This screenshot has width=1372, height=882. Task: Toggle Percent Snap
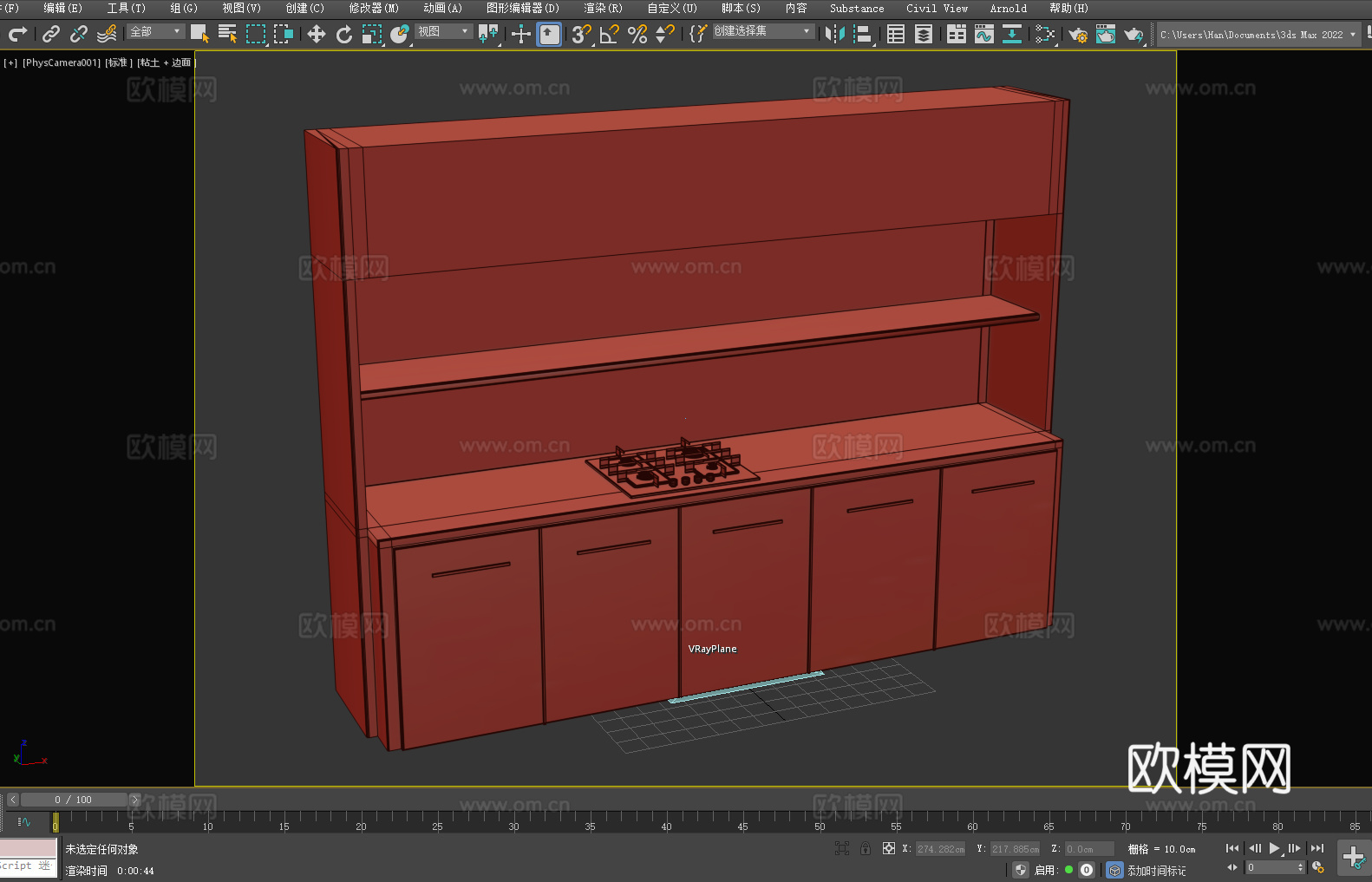coord(637,34)
